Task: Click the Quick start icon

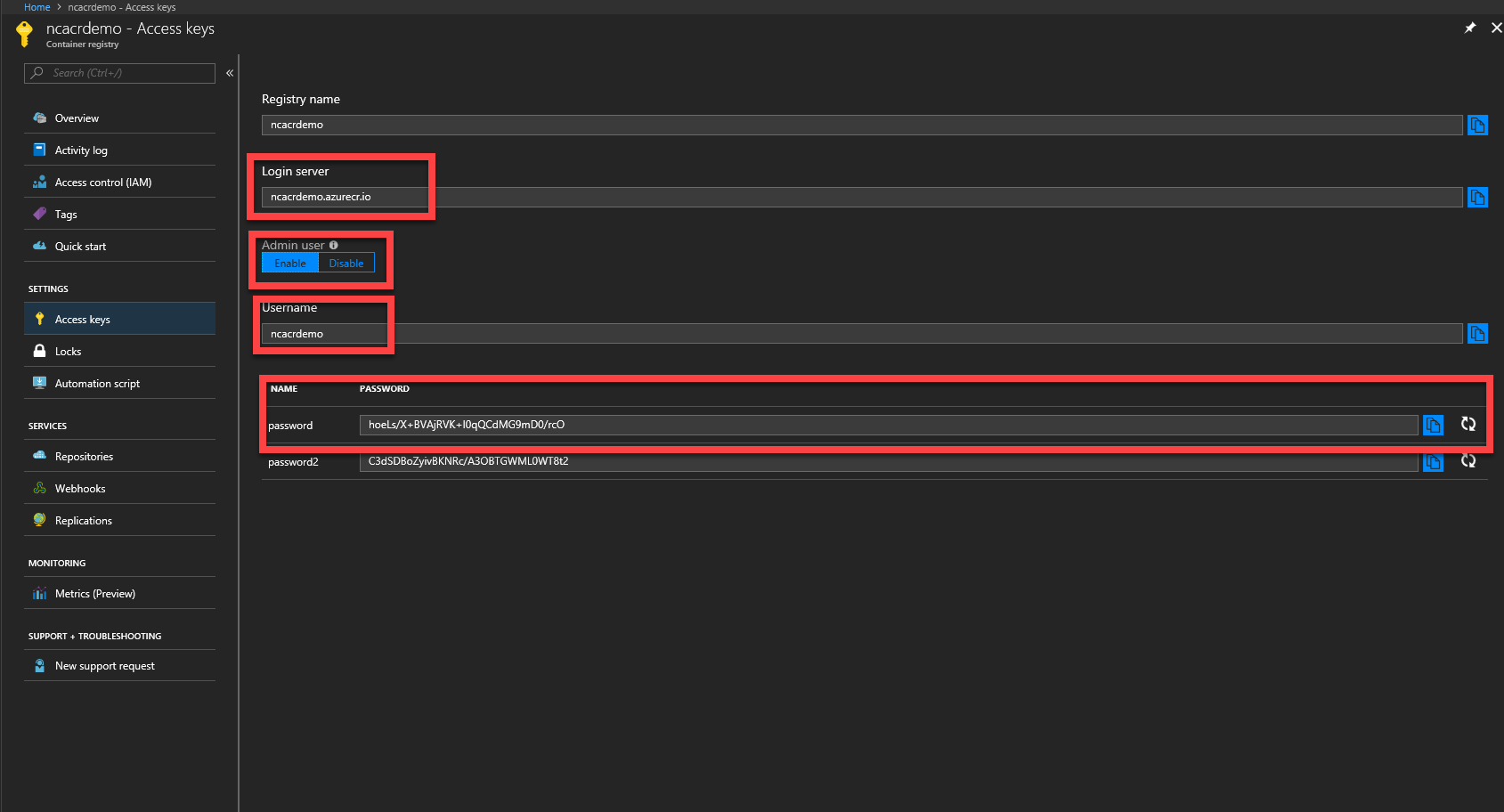Action: (39, 246)
